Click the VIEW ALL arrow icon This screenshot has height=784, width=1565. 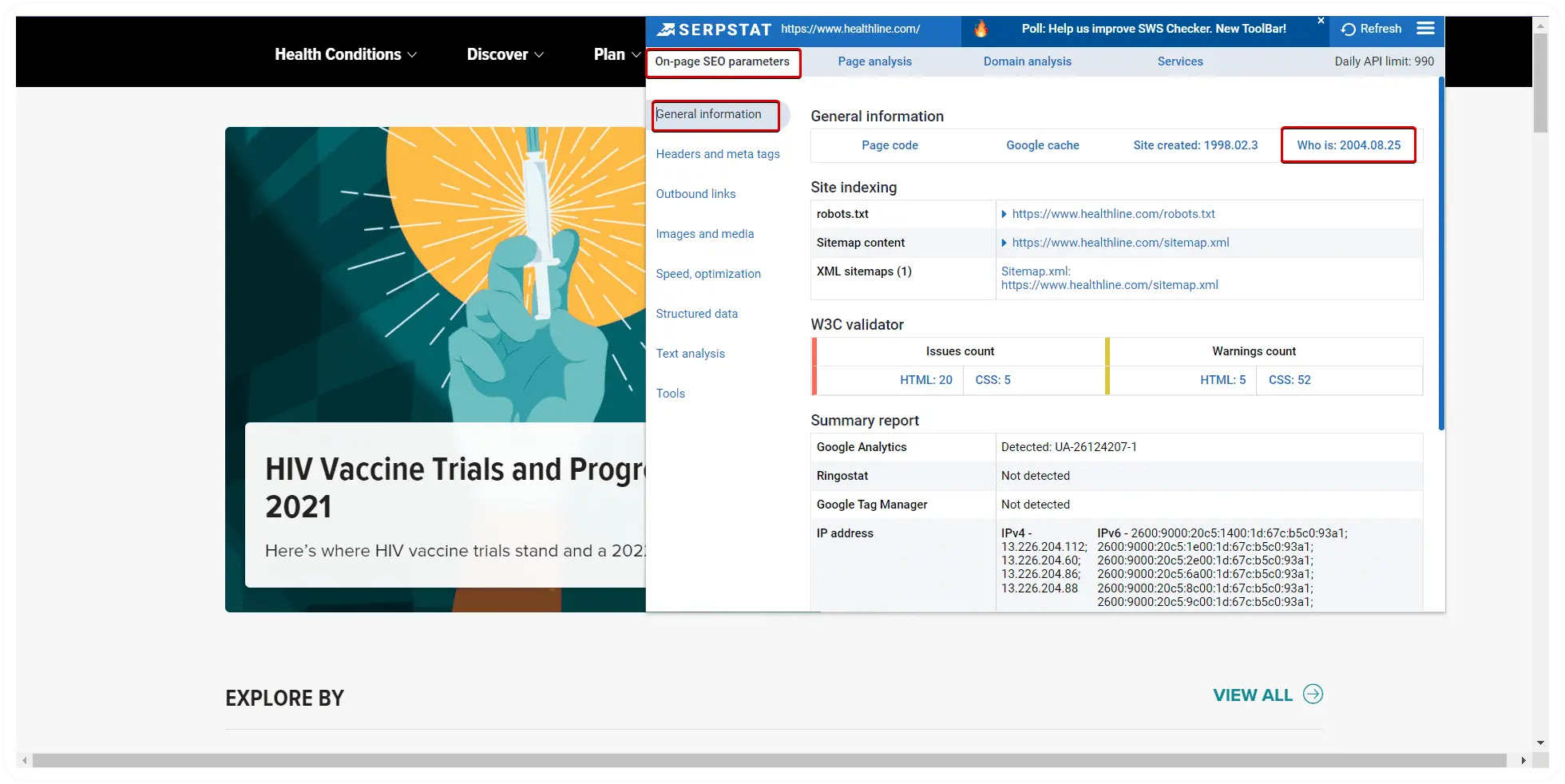pyautogui.click(x=1312, y=695)
